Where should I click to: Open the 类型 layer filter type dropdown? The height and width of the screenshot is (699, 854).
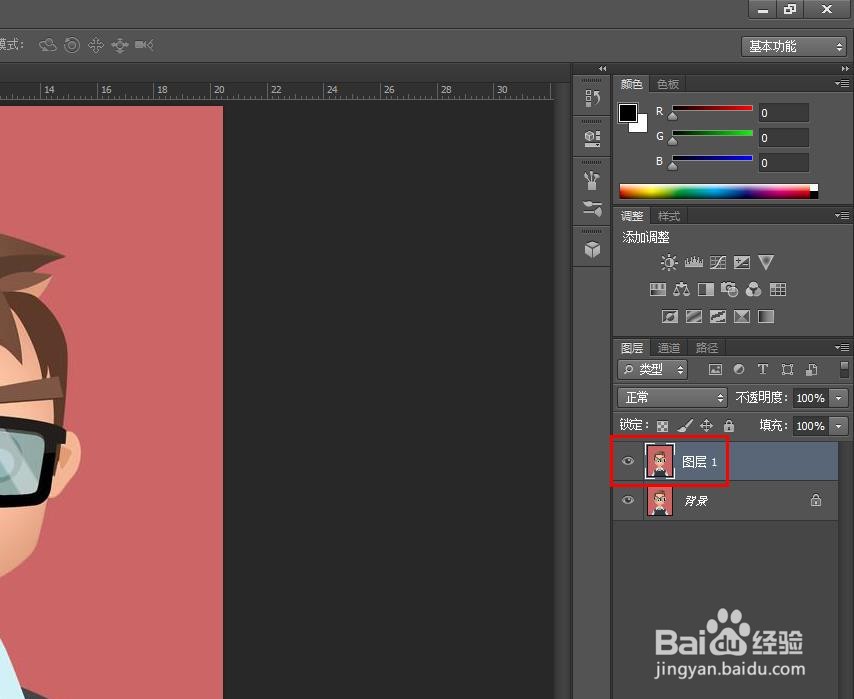click(x=652, y=369)
